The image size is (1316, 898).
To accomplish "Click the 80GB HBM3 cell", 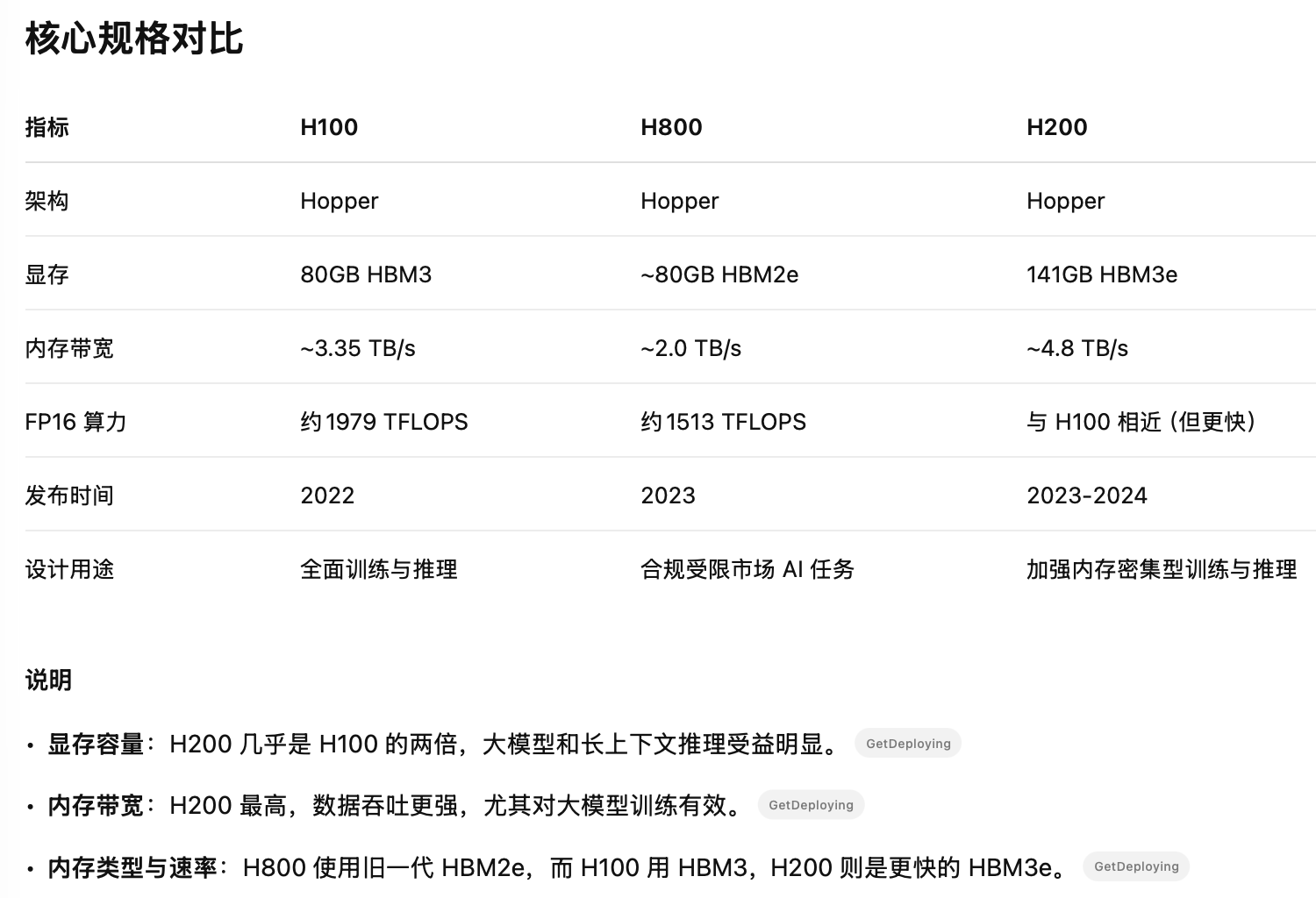I will [366, 274].
